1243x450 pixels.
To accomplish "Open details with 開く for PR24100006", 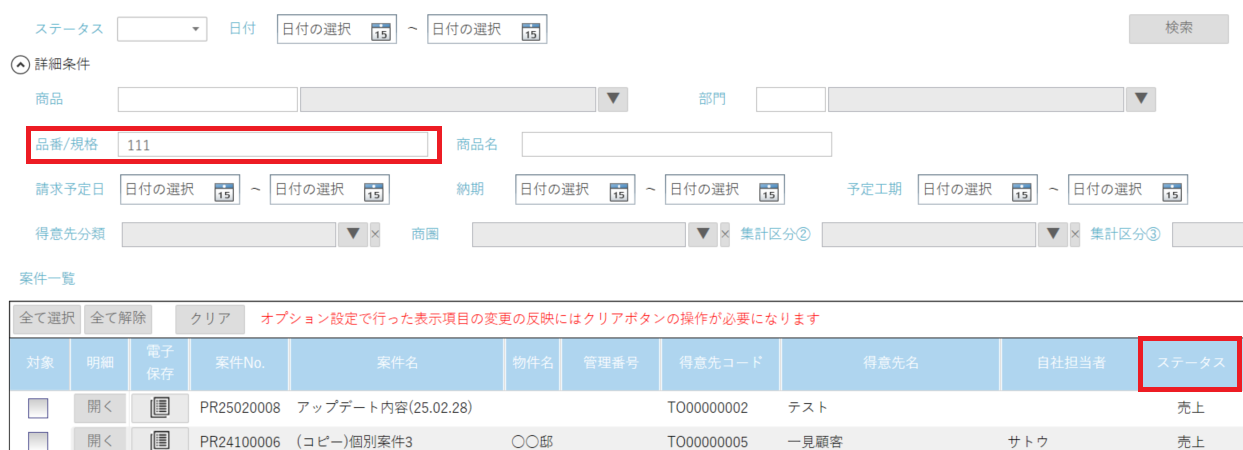I will click(101, 440).
